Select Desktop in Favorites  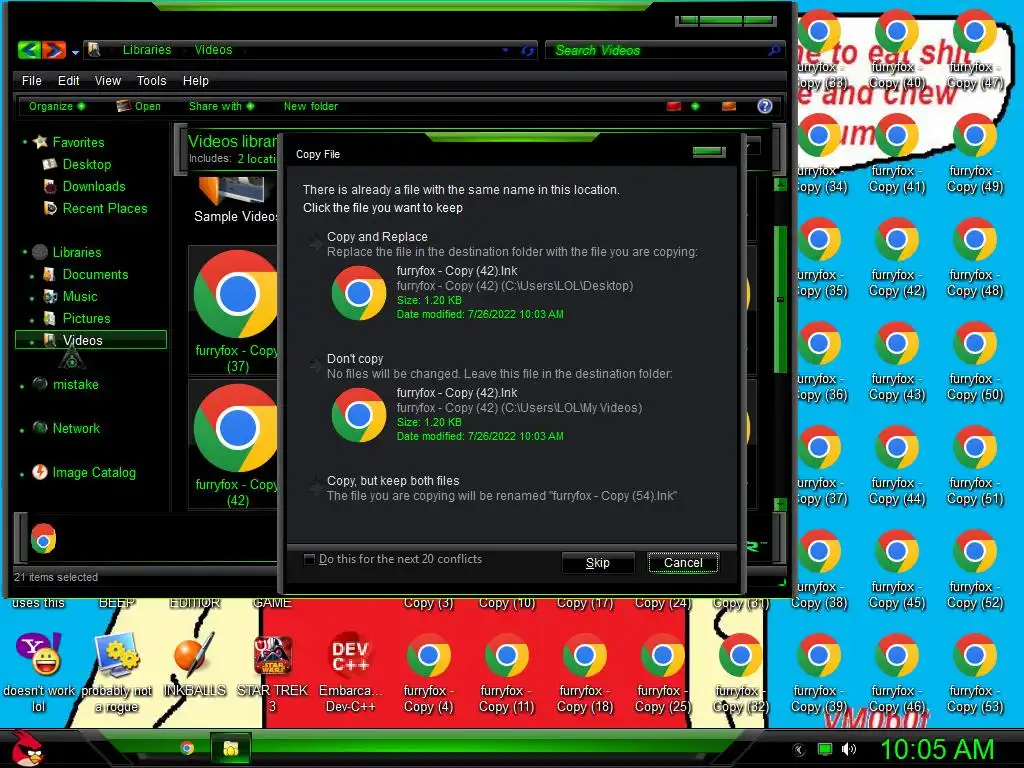(76, 165)
